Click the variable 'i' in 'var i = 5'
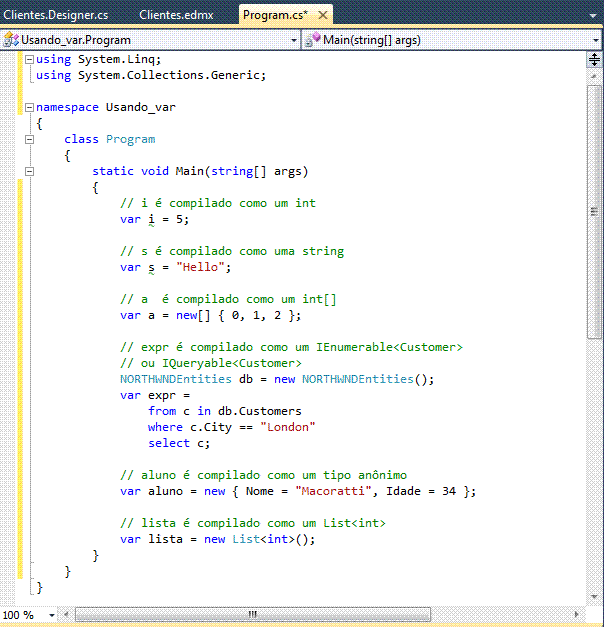The image size is (604, 627). [x=151, y=220]
